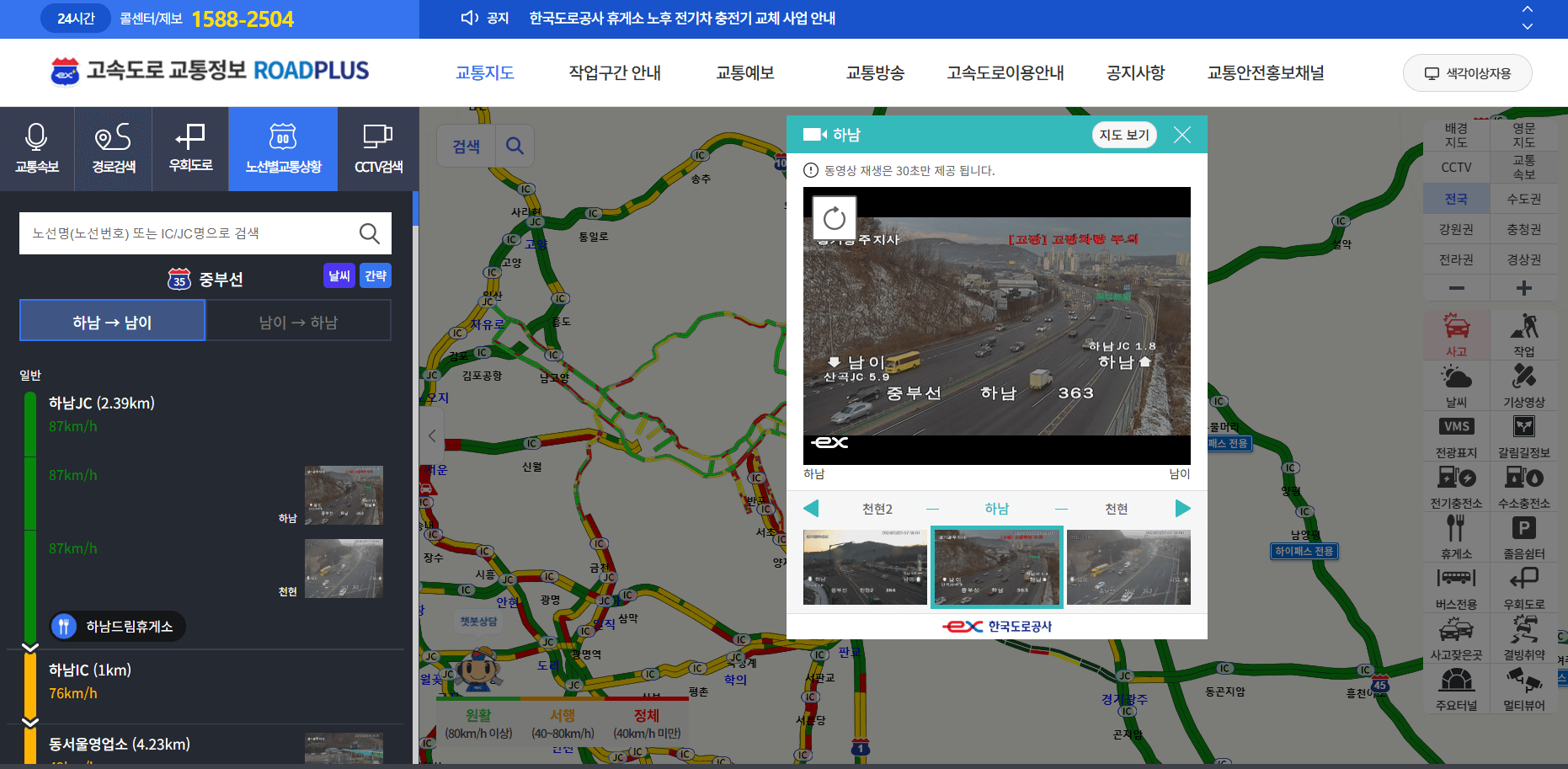
Task: Toggle the 전기충전소 EV charger layer
Action: click(1456, 486)
